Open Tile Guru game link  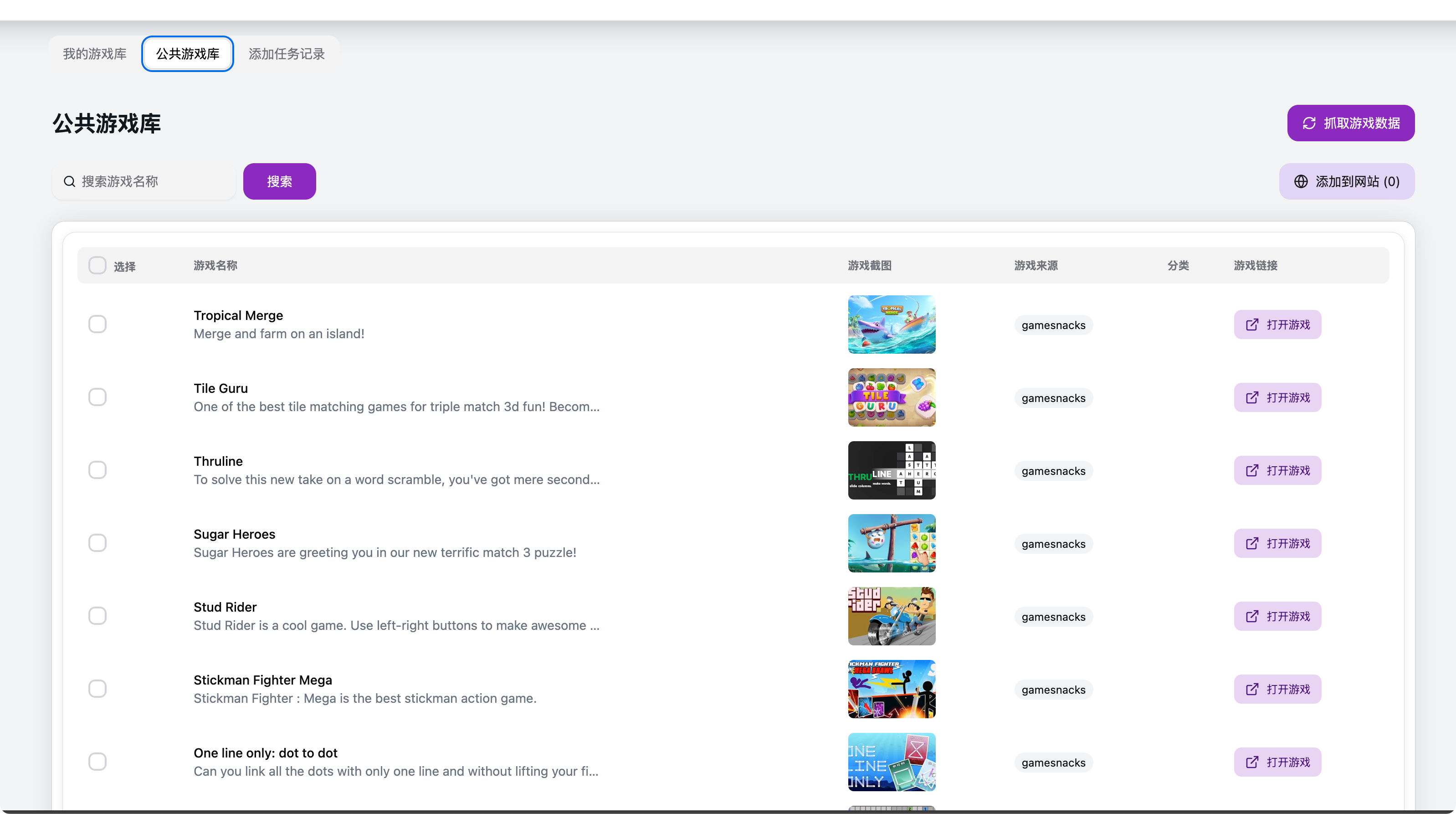(x=1277, y=397)
